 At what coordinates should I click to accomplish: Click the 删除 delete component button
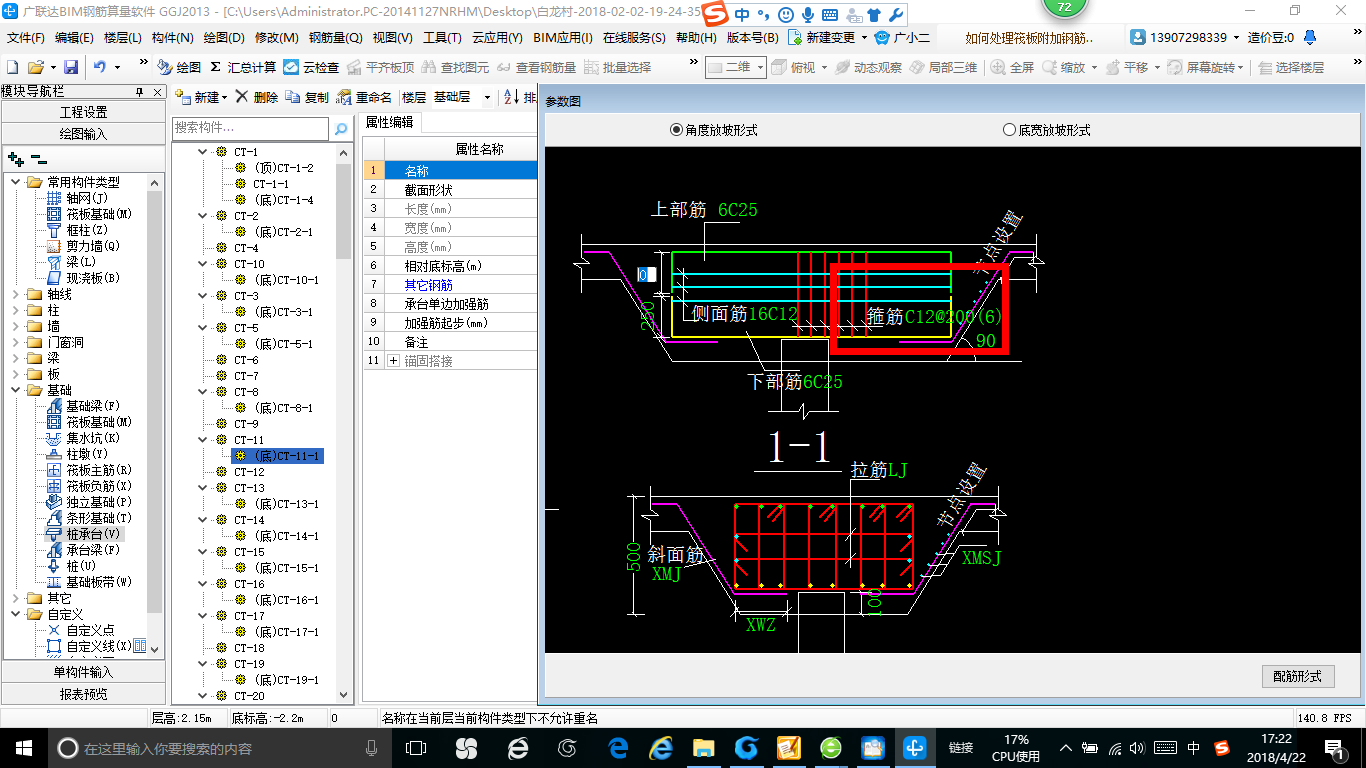pyautogui.click(x=257, y=98)
